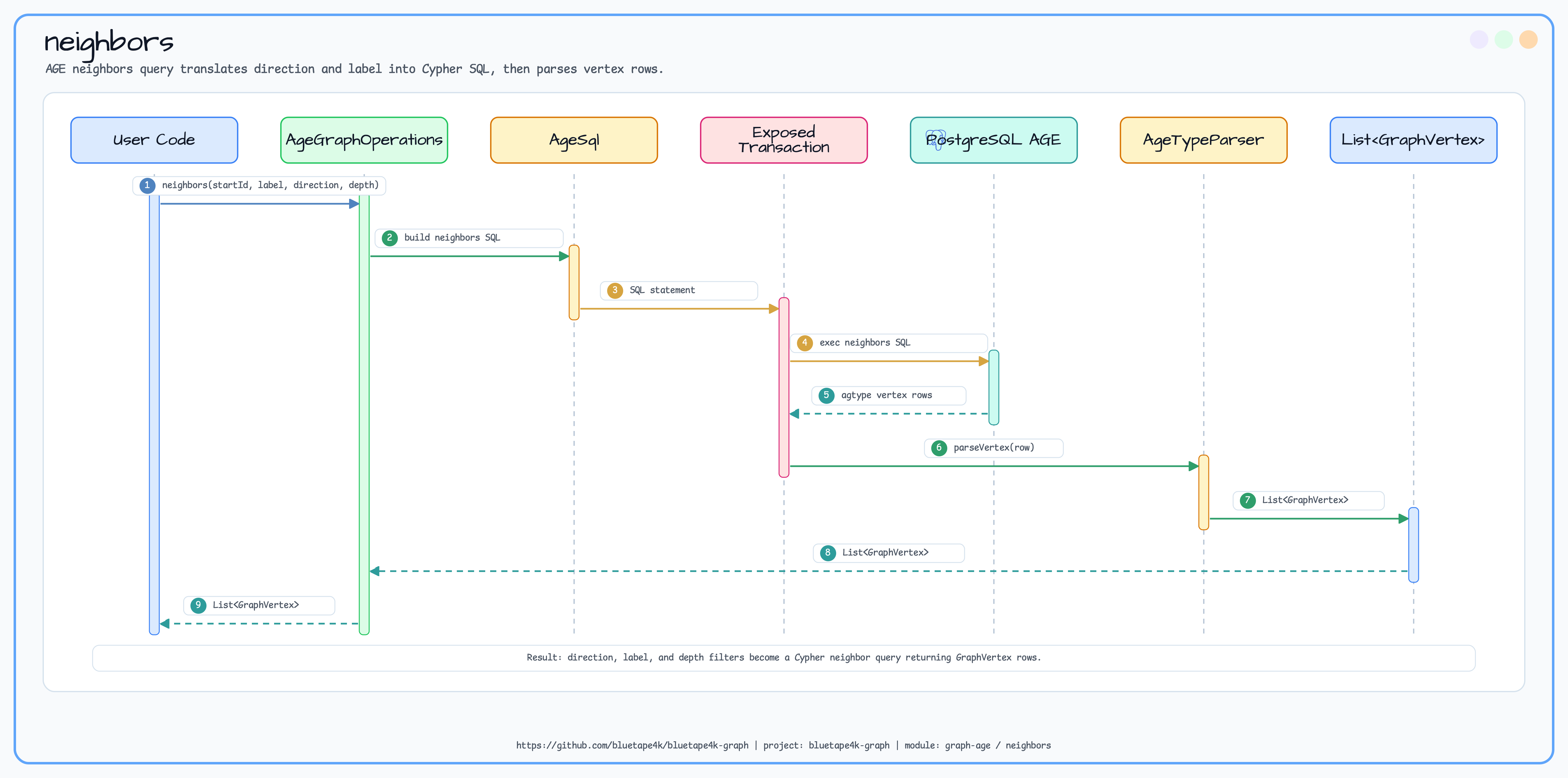This screenshot has height=778, width=1568.
Task: Click step 4 number badge
Action: pos(805,343)
